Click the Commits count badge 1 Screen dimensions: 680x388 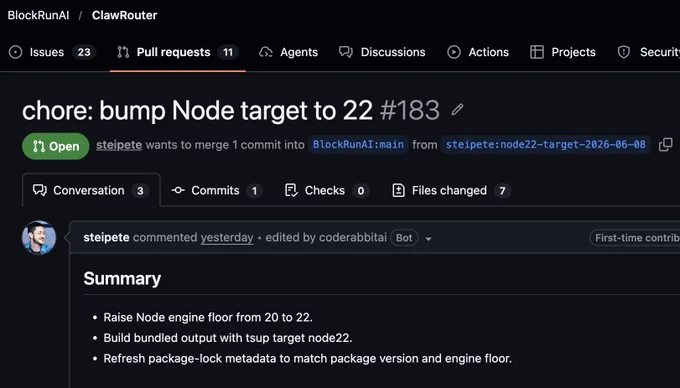point(255,191)
